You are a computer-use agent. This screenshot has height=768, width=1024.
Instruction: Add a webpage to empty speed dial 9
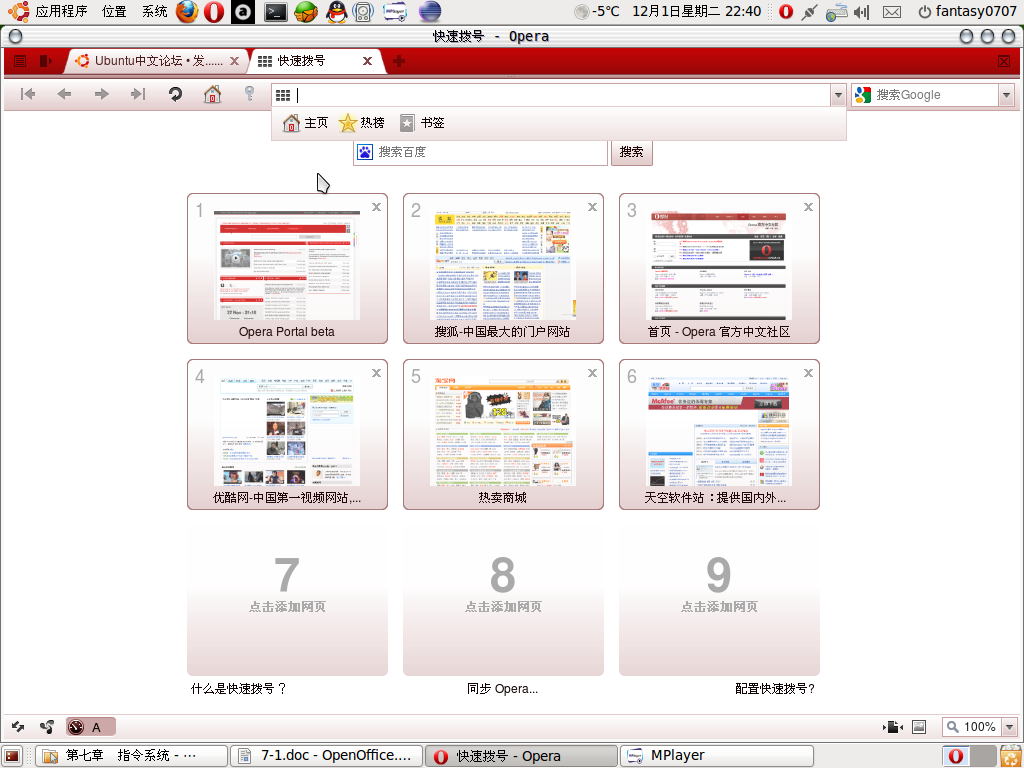[x=719, y=600]
